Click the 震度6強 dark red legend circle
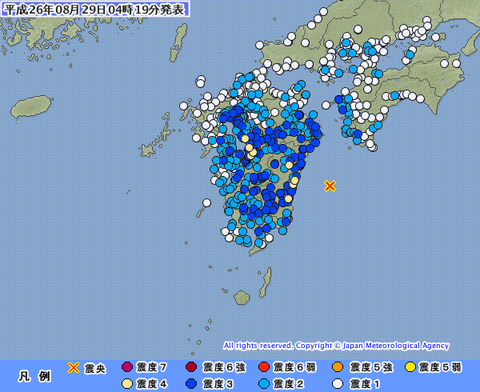 (x=191, y=367)
